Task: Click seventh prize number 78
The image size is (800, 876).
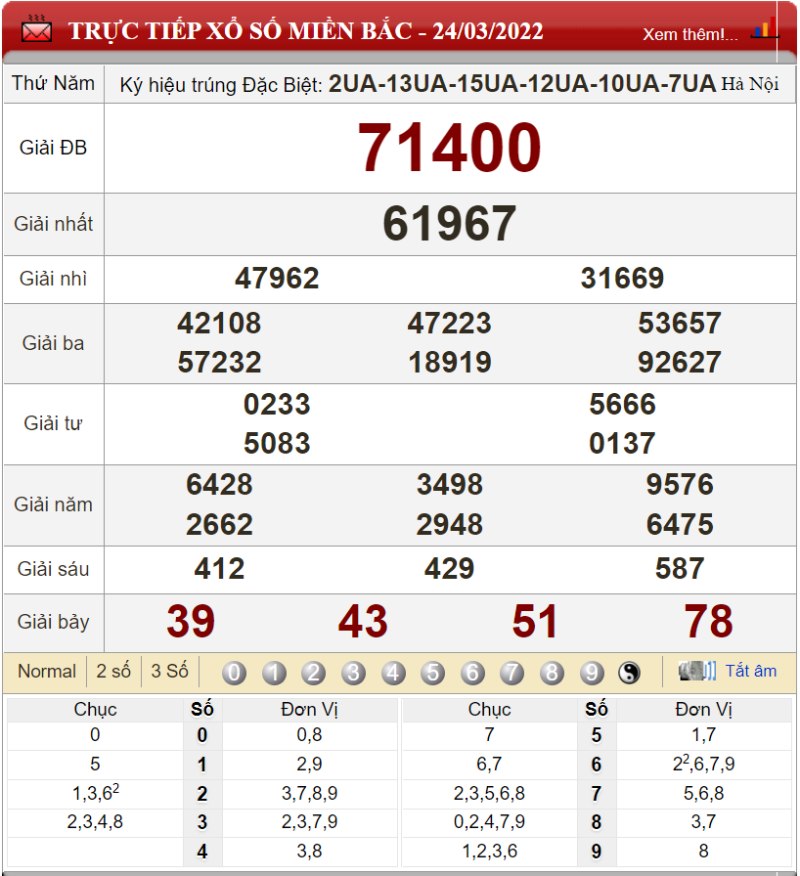Action: [708, 621]
